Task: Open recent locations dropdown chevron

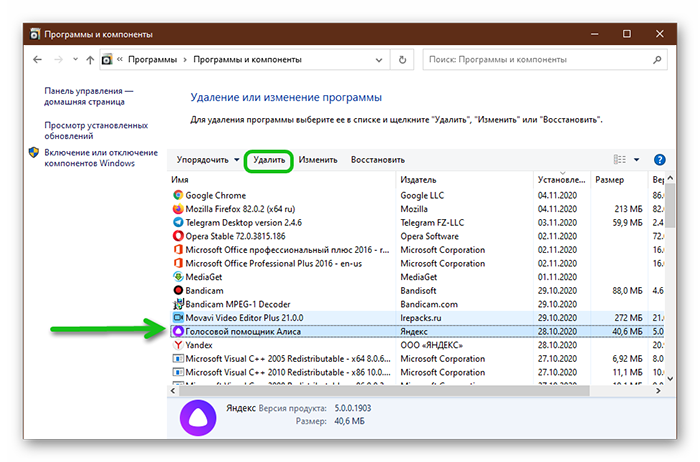Action: [x=75, y=59]
